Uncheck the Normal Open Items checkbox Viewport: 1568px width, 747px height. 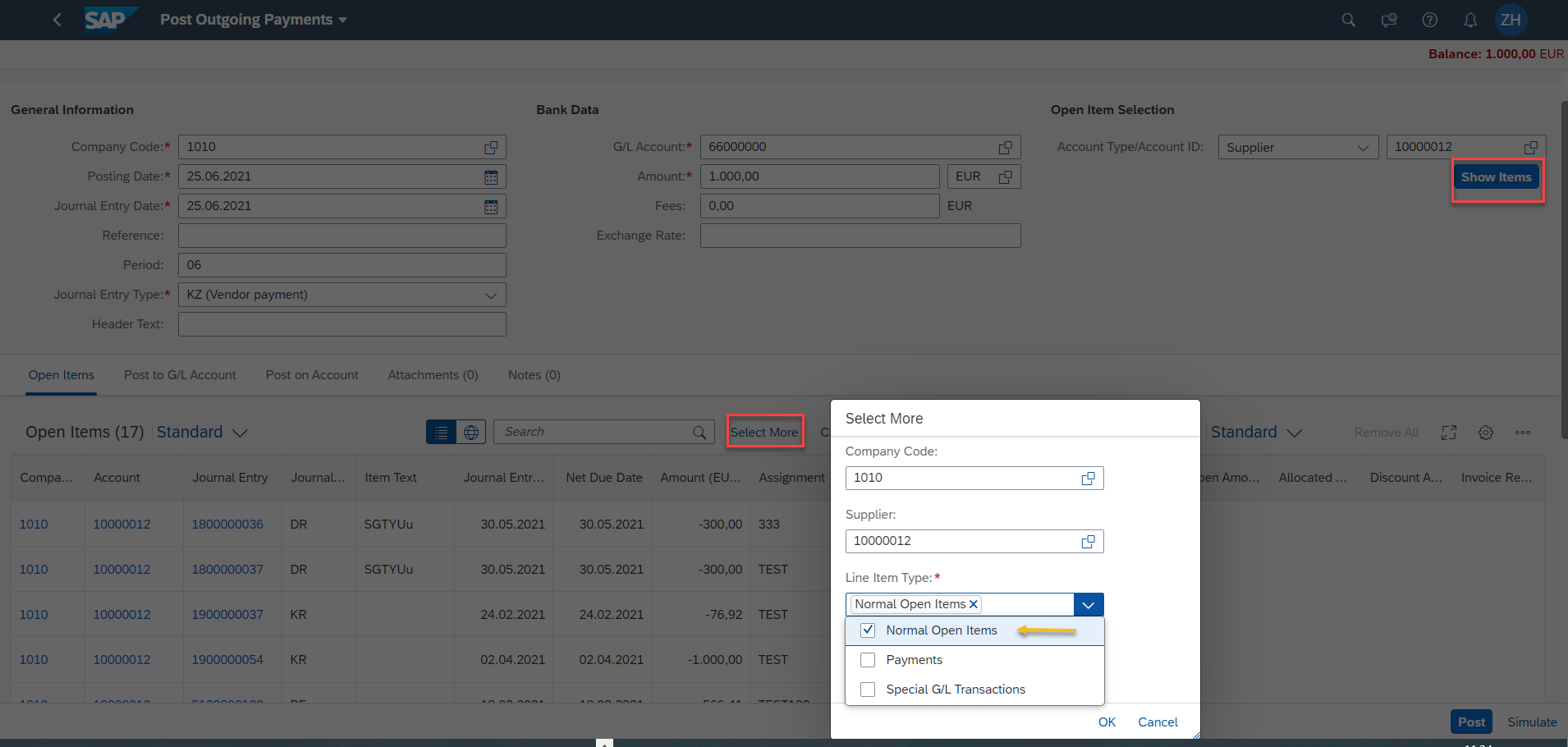[x=868, y=630]
